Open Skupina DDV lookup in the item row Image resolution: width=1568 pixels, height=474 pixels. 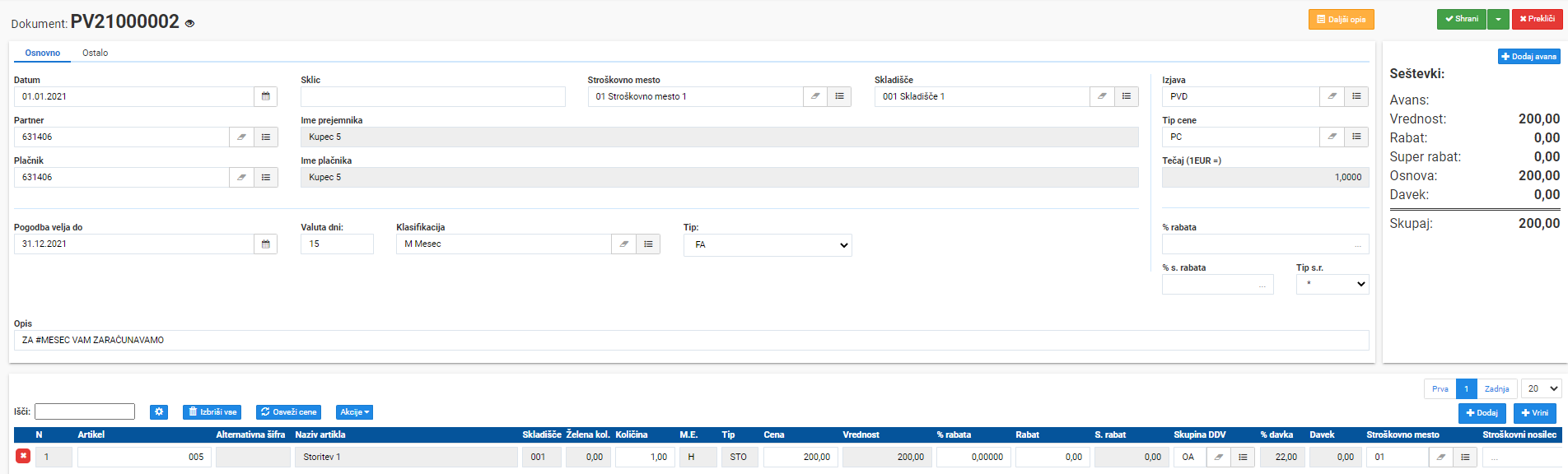pos(1244,457)
